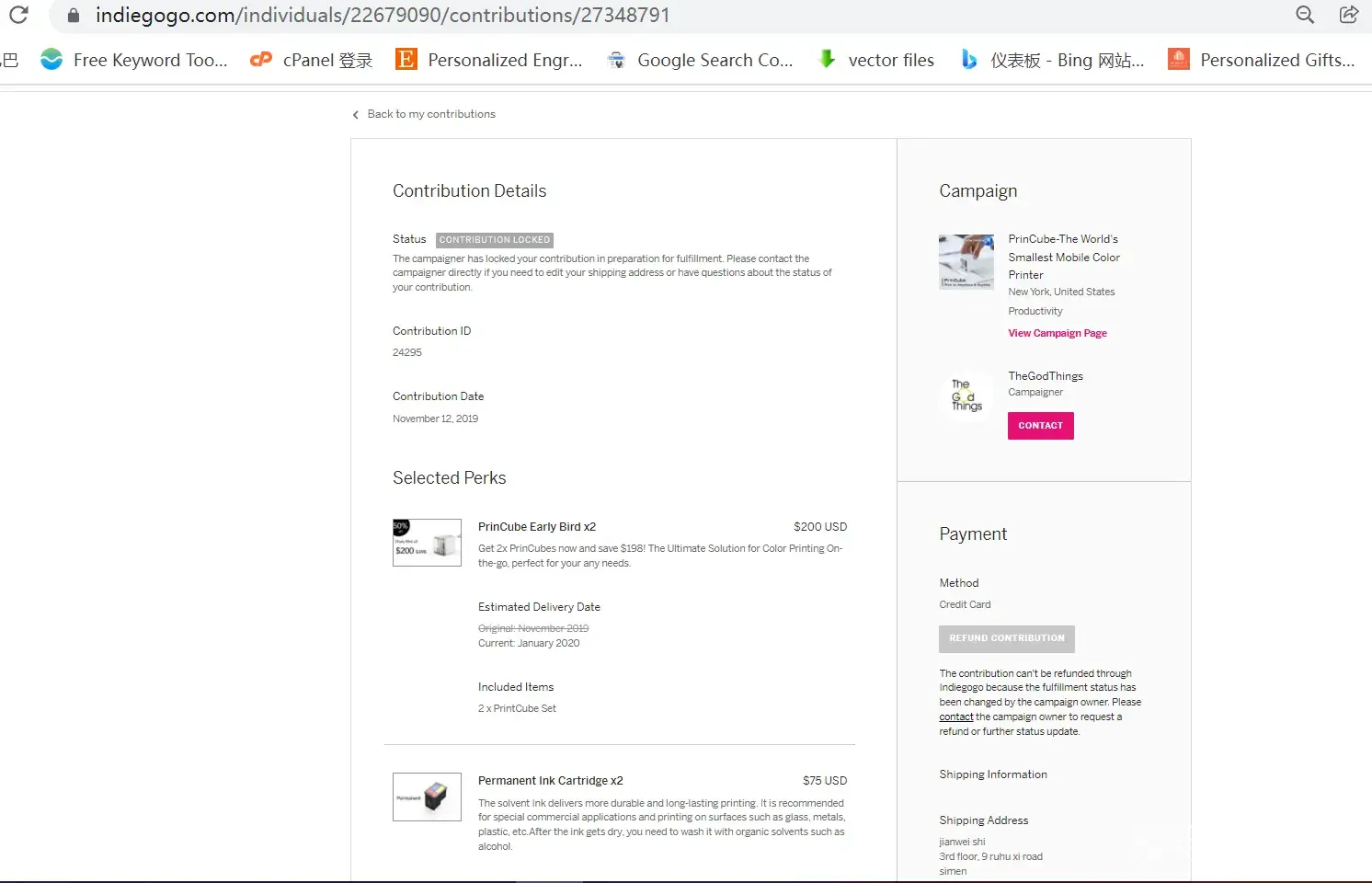1372x883 pixels.
Task: Click TheGodThings campaigner logo
Action: (x=966, y=396)
